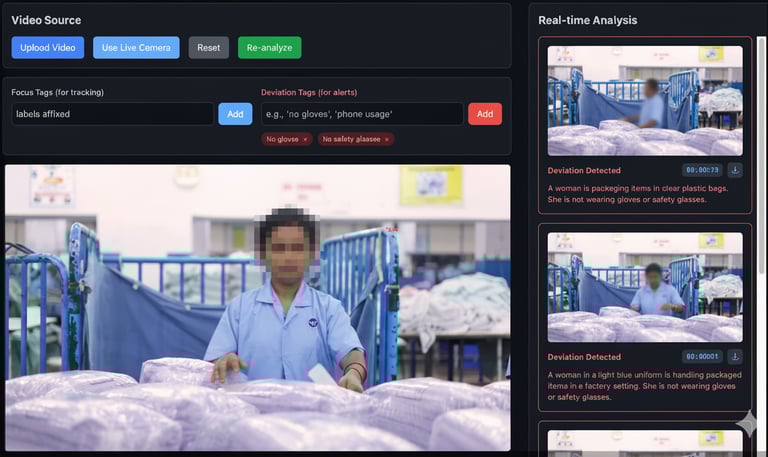Download the deviation clip at 00:0001
This screenshot has height=457, width=768.
tap(735, 357)
